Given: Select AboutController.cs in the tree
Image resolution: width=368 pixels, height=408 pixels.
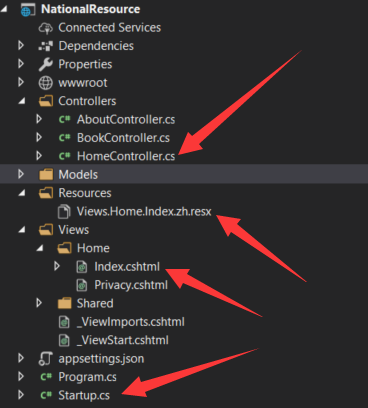Looking at the screenshot, I should click(x=126, y=119).
